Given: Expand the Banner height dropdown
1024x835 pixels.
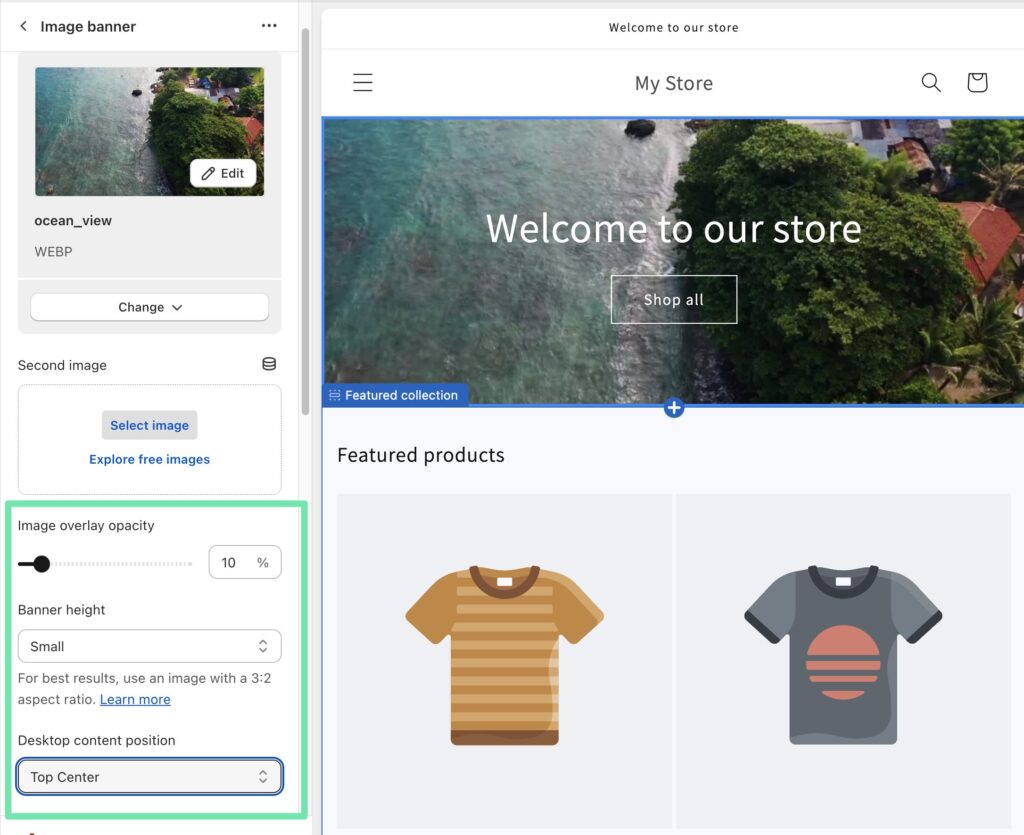Looking at the screenshot, I should tap(150, 646).
